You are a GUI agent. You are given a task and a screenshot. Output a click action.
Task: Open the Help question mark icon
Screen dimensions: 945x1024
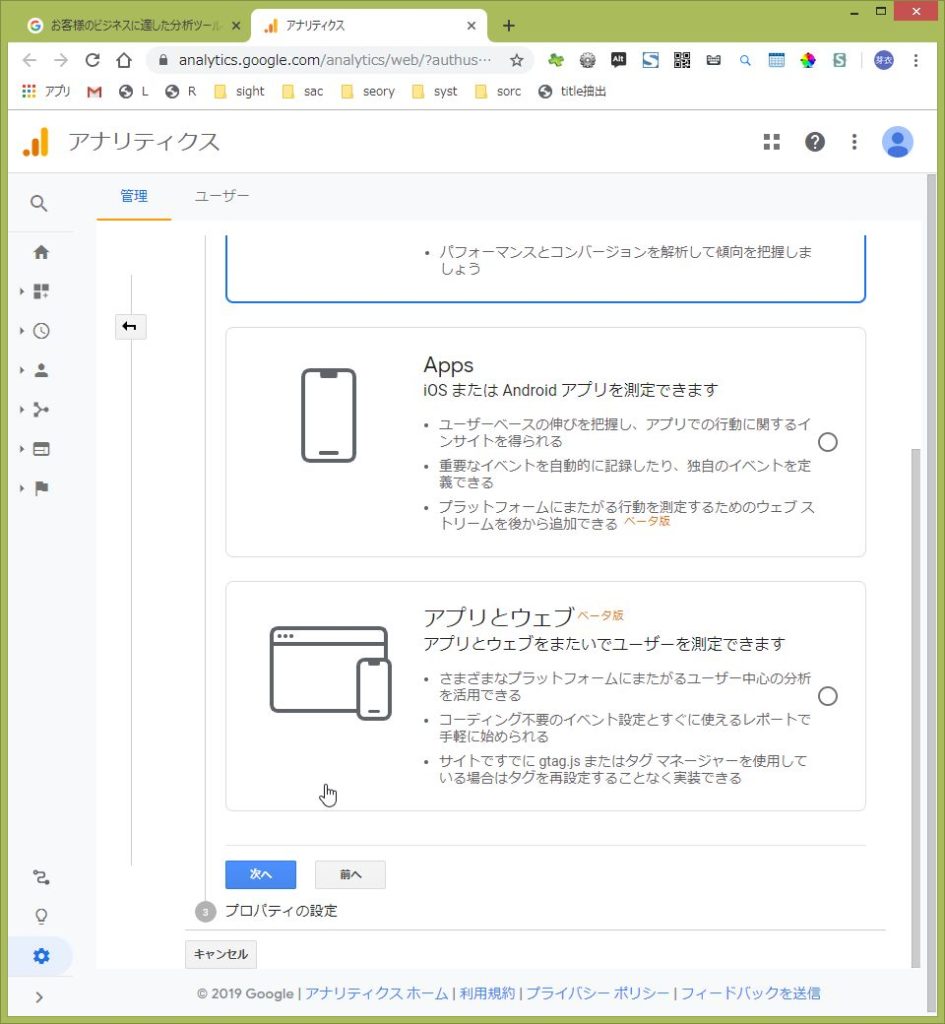point(814,142)
